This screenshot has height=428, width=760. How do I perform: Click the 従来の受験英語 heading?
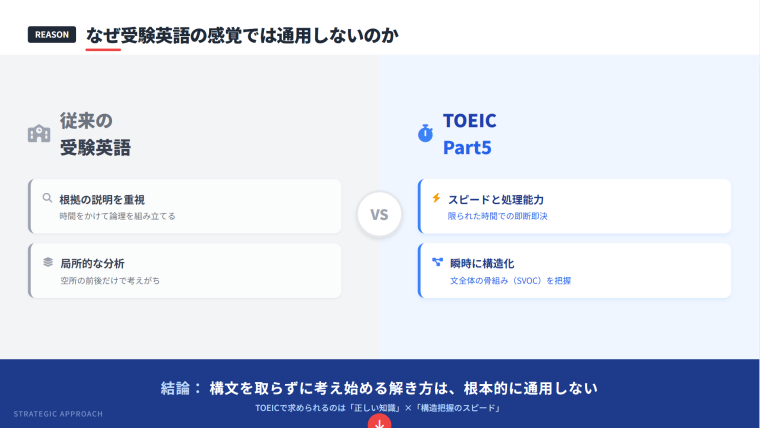pyautogui.click(x=96, y=134)
